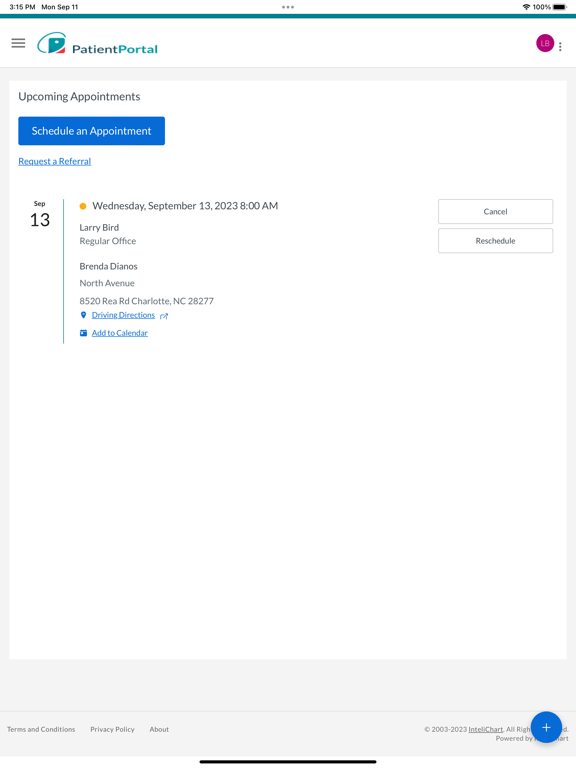
Task: Click the address 8520 Rea Rd Charlotte
Action: pyautogui.click(x=146, y=301)
